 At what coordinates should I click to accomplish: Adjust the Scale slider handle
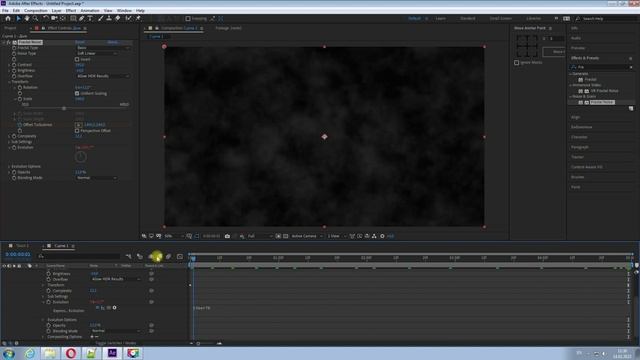(64, 109)
